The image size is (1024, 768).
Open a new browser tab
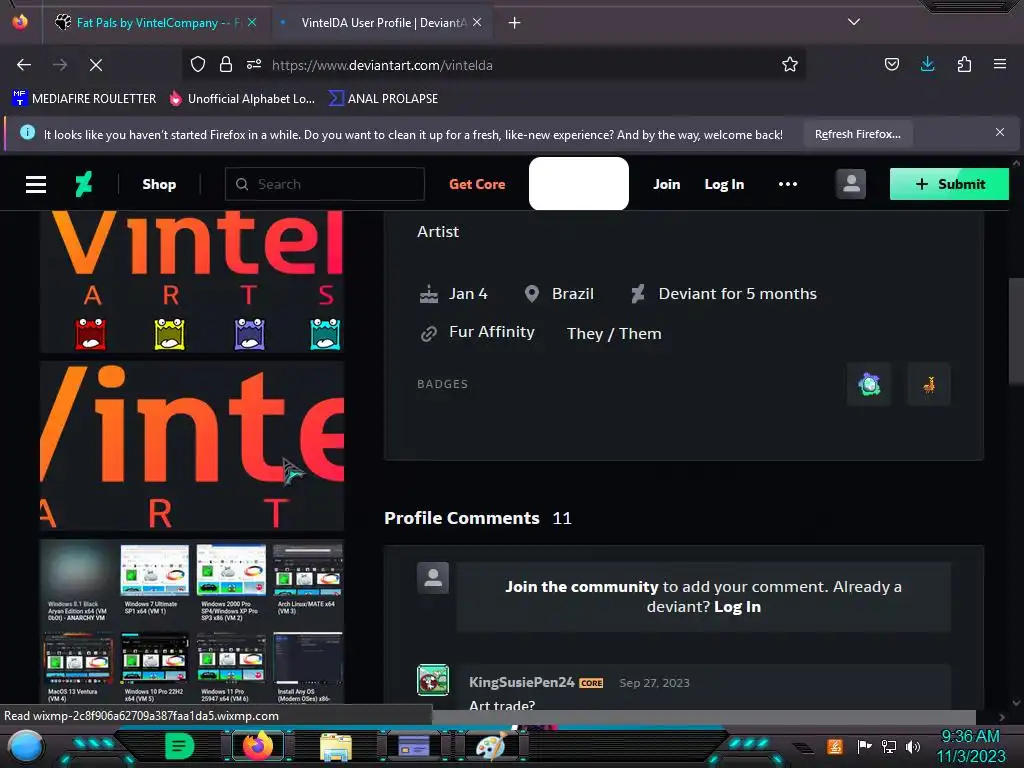point(515,23)
